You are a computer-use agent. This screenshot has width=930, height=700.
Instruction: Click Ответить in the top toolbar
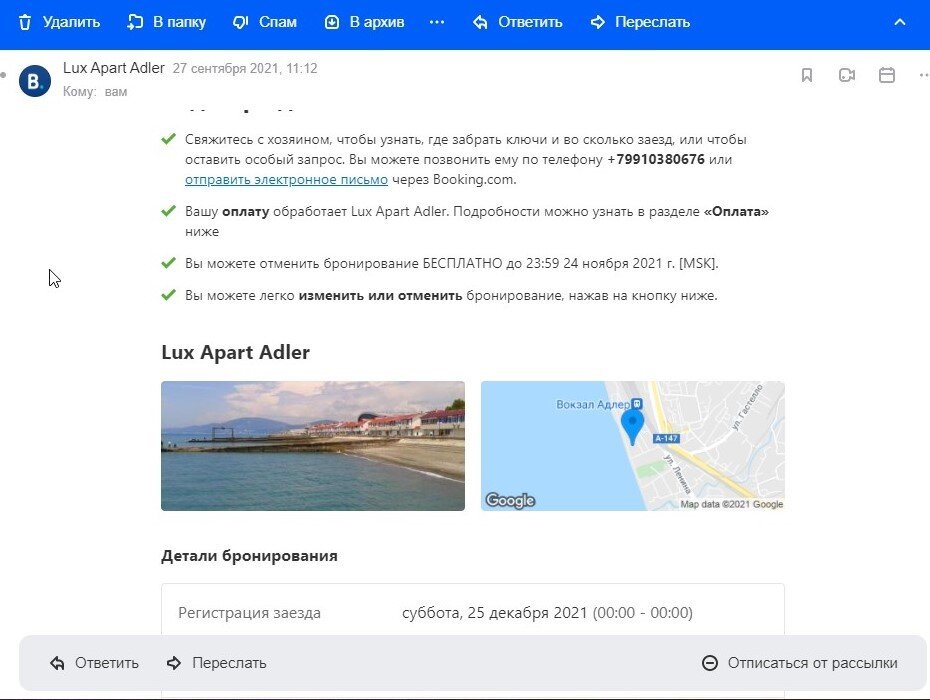point(518,23)
